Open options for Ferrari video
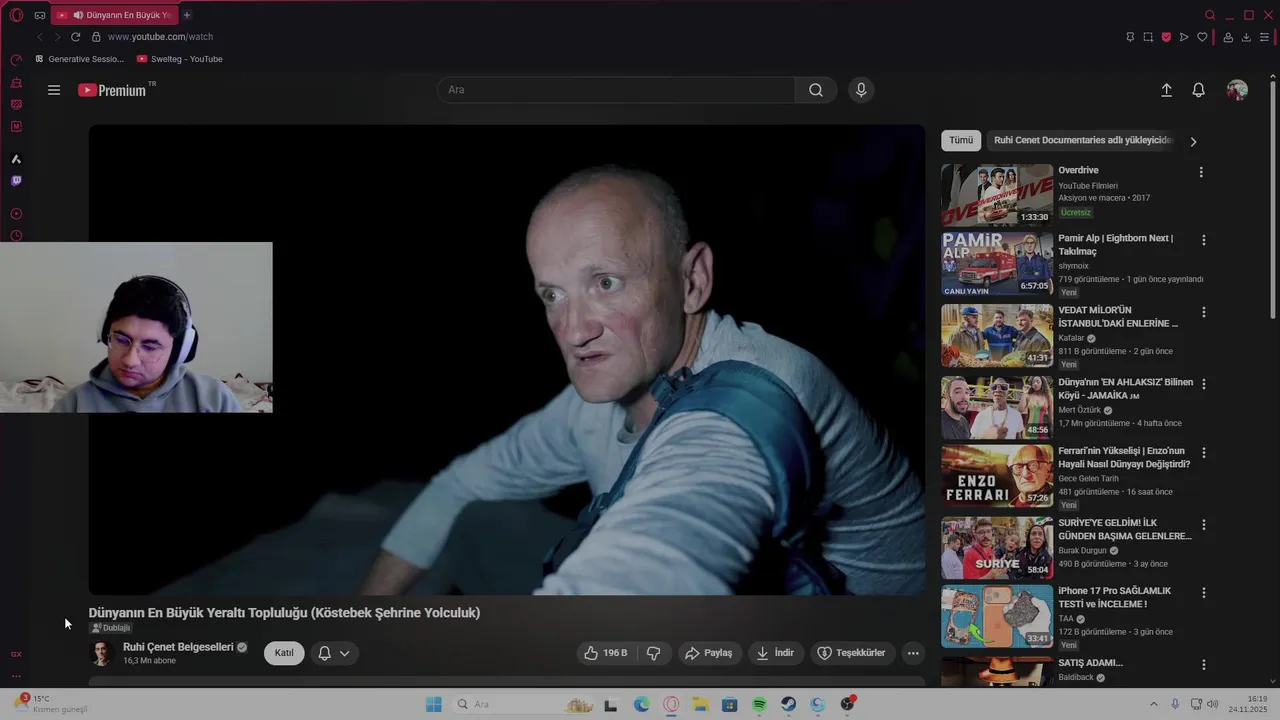The image size is (1280, 720). tap(1203, 453)
